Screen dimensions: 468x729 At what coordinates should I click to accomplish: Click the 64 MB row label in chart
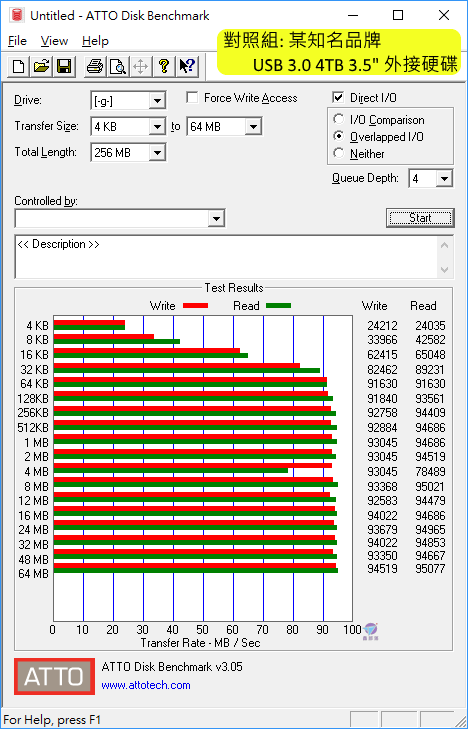pyautogui.click(x=33, y=574)
